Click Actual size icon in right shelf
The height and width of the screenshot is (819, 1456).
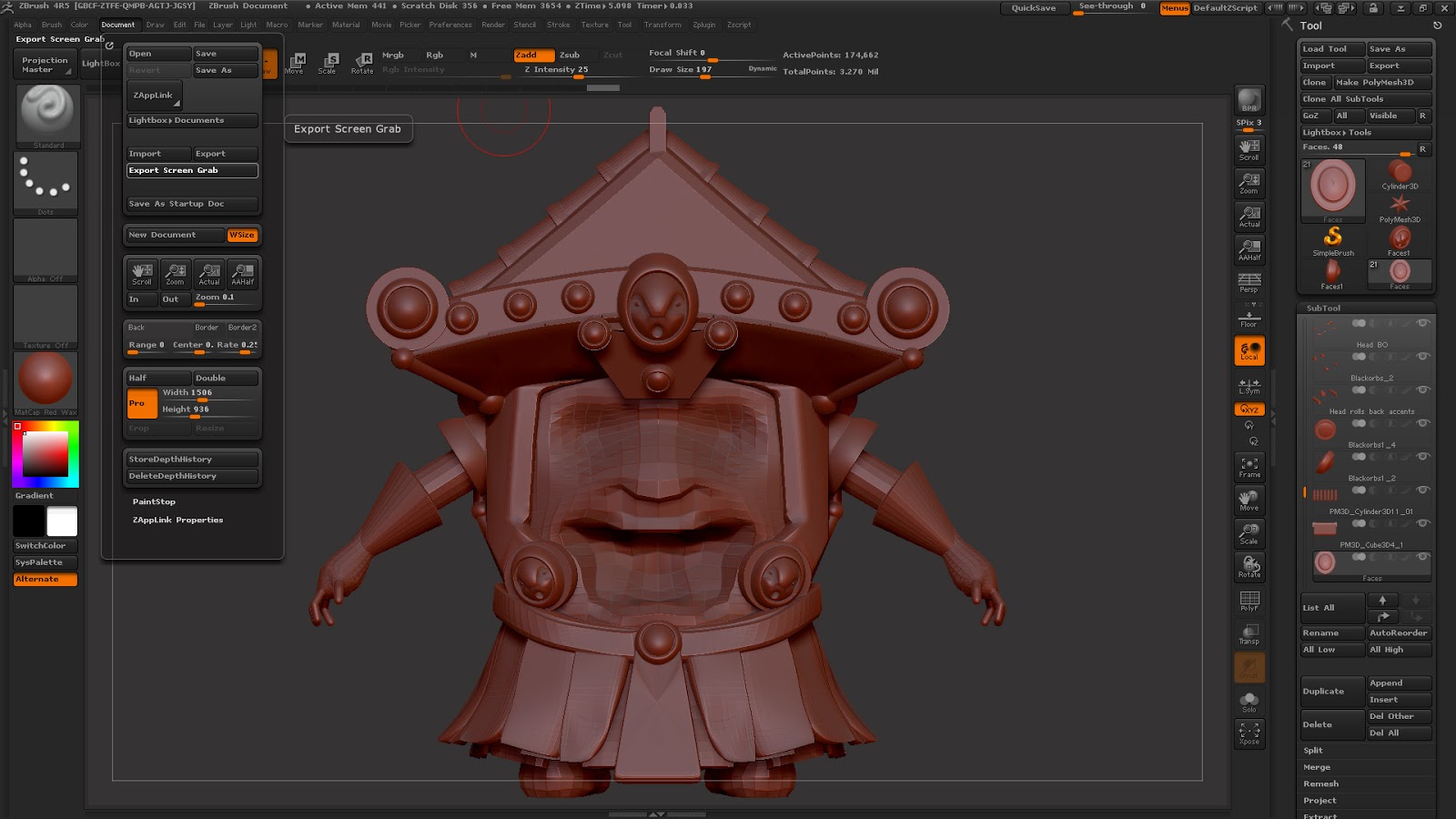pos(1249,216)
